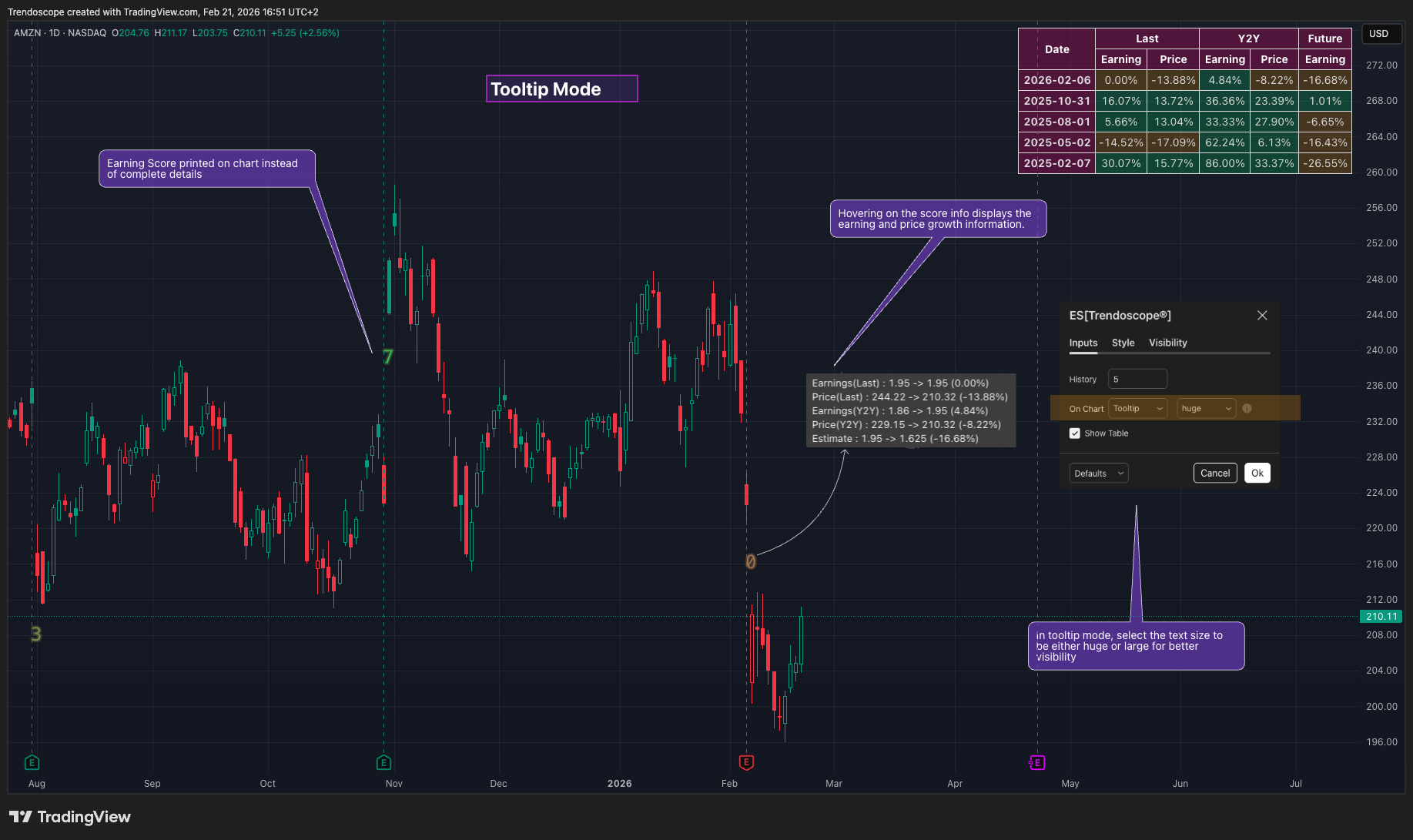Viewport: 1413px width, 840px height.
Task: Switch to the Visibility tab
Action: 1167,343
